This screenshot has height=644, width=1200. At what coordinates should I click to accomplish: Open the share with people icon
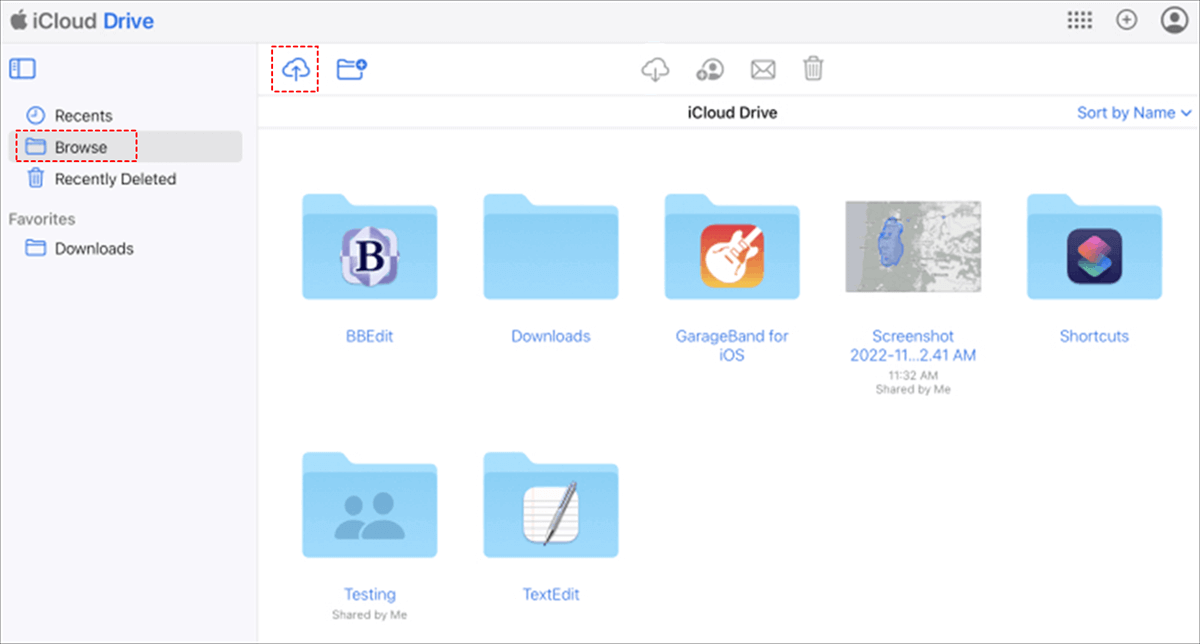coord(710,69)
